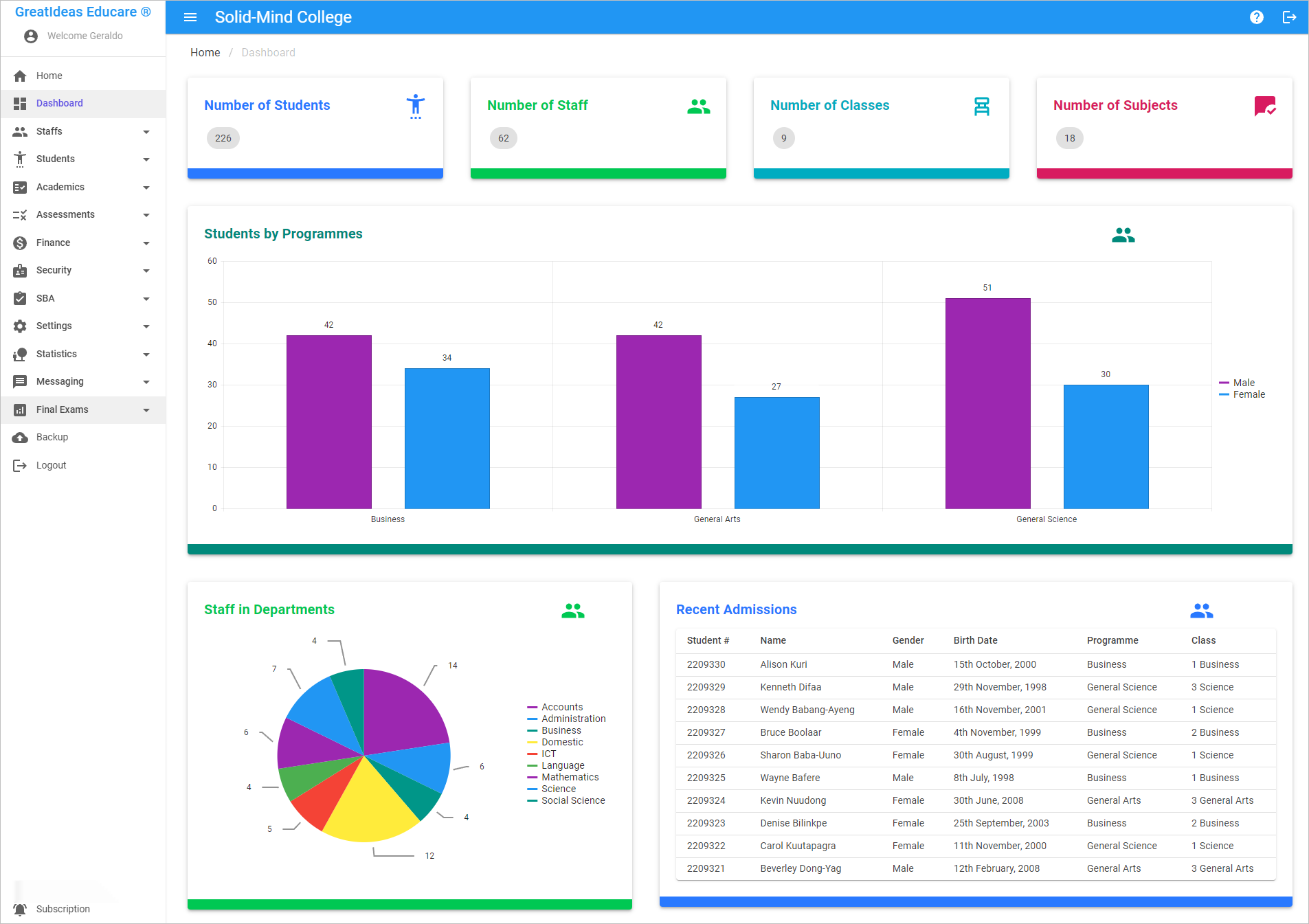Click the Recent Admissions people icon
The height and width of the screenshot is (924, 1309).
pos(1201,610)
